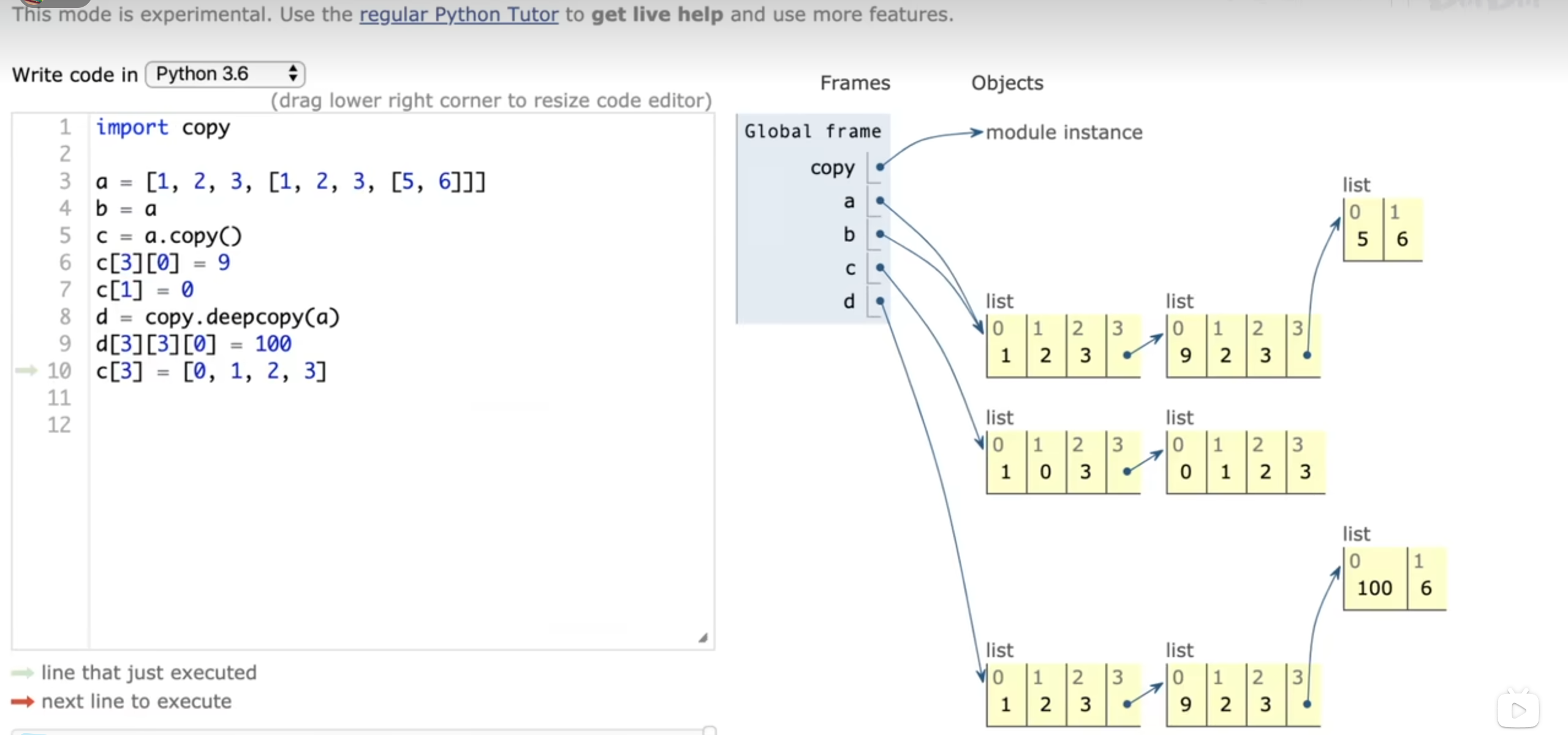Click the 'line that just executed' legend
The image size is (1568, 735).
point(149,672)
